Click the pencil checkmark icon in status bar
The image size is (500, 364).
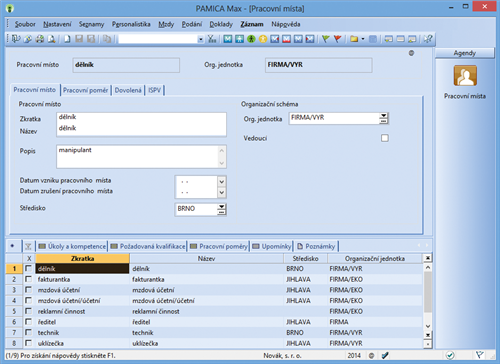pos(385,355)
